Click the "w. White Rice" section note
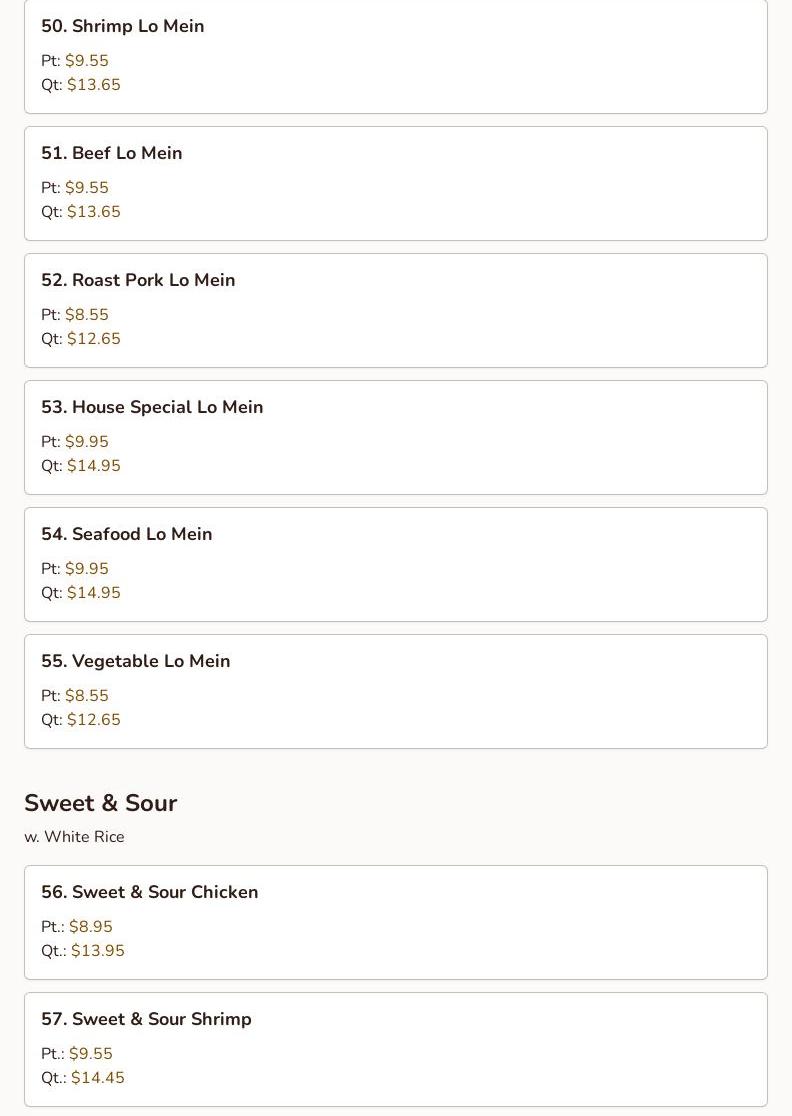 [74, 837]
